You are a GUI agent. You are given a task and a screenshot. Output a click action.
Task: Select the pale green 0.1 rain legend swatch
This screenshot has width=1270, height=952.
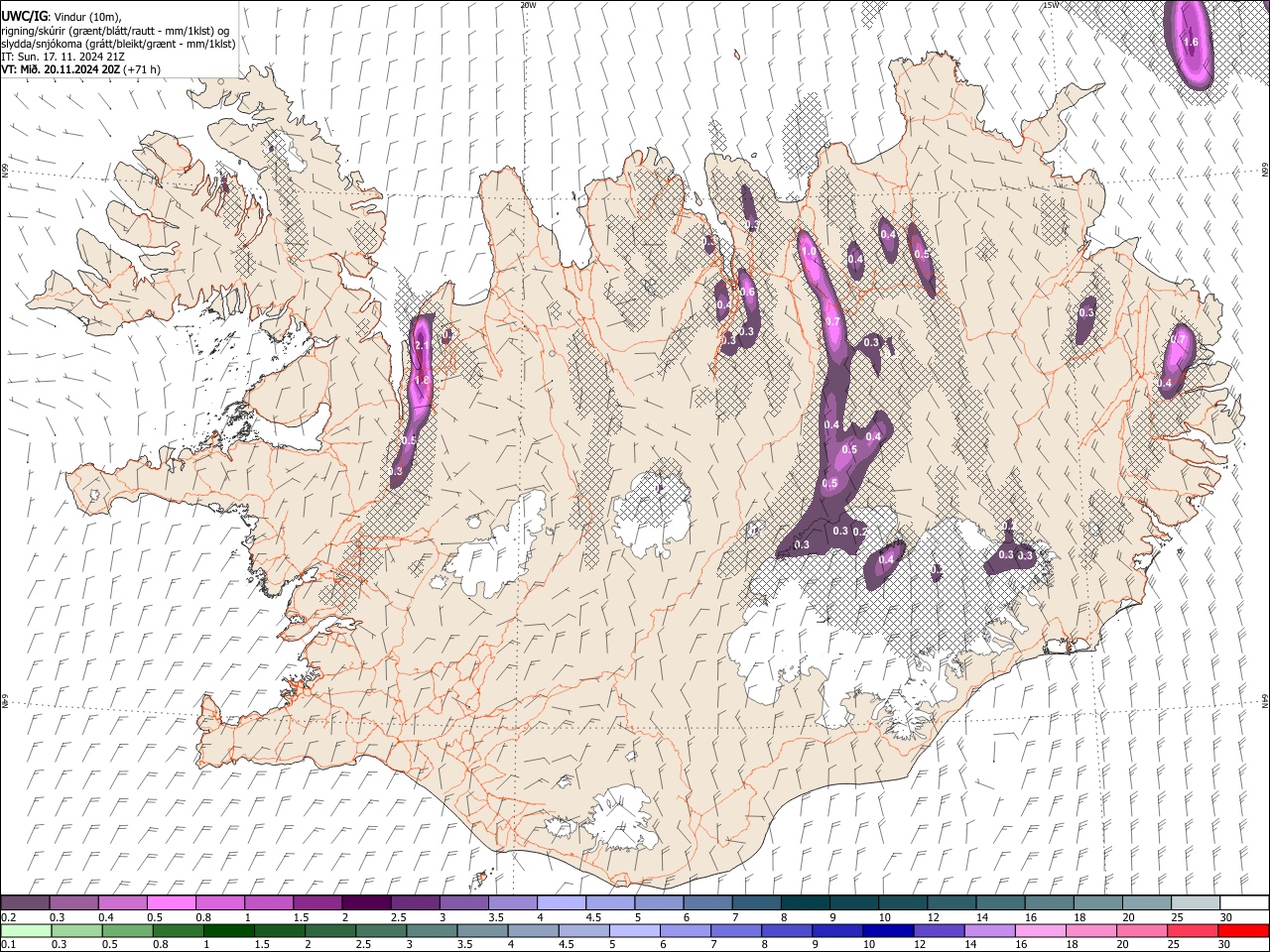tap(26, 930)
